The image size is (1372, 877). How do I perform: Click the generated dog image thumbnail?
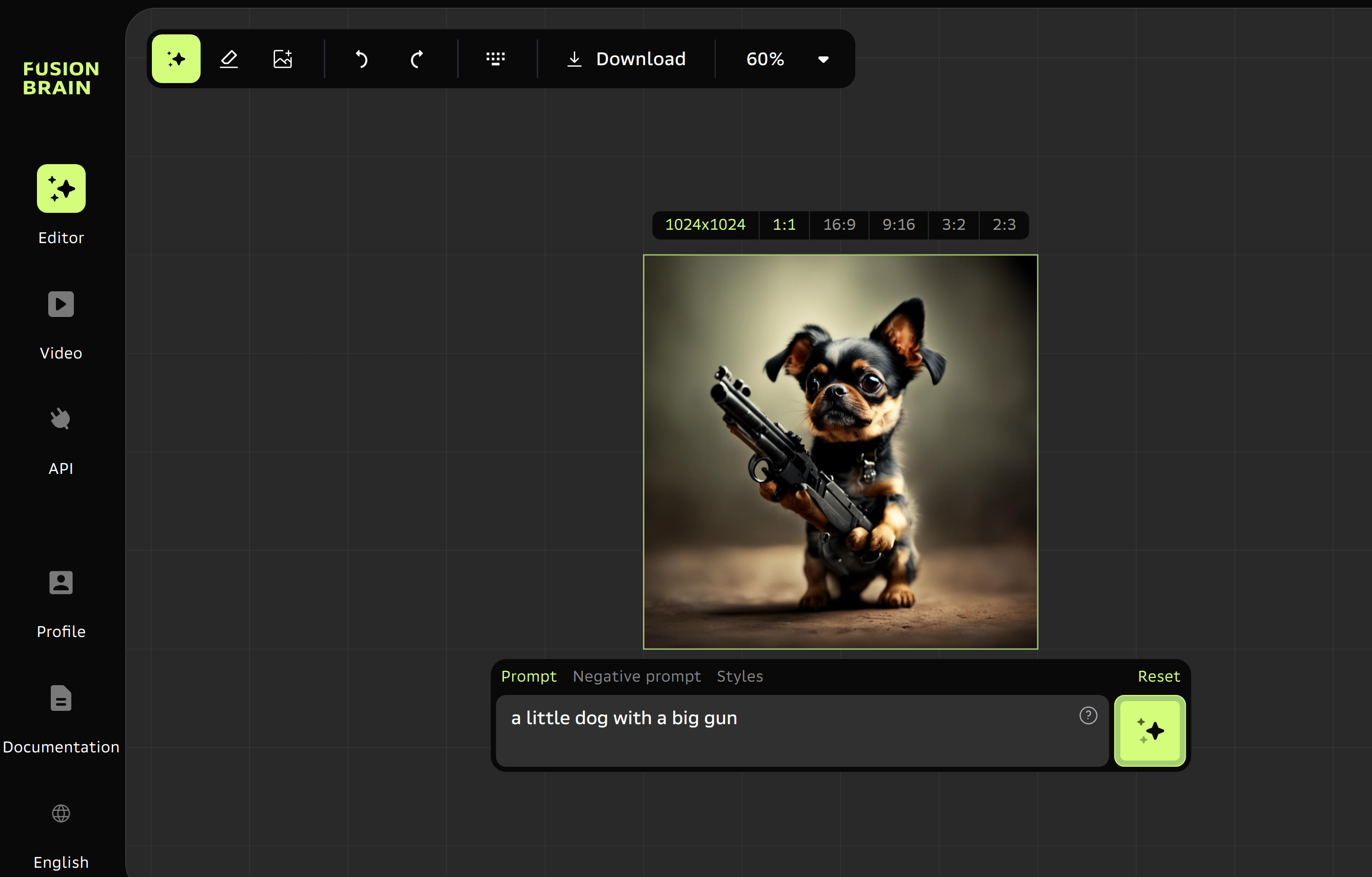click(x=840, y=451)
